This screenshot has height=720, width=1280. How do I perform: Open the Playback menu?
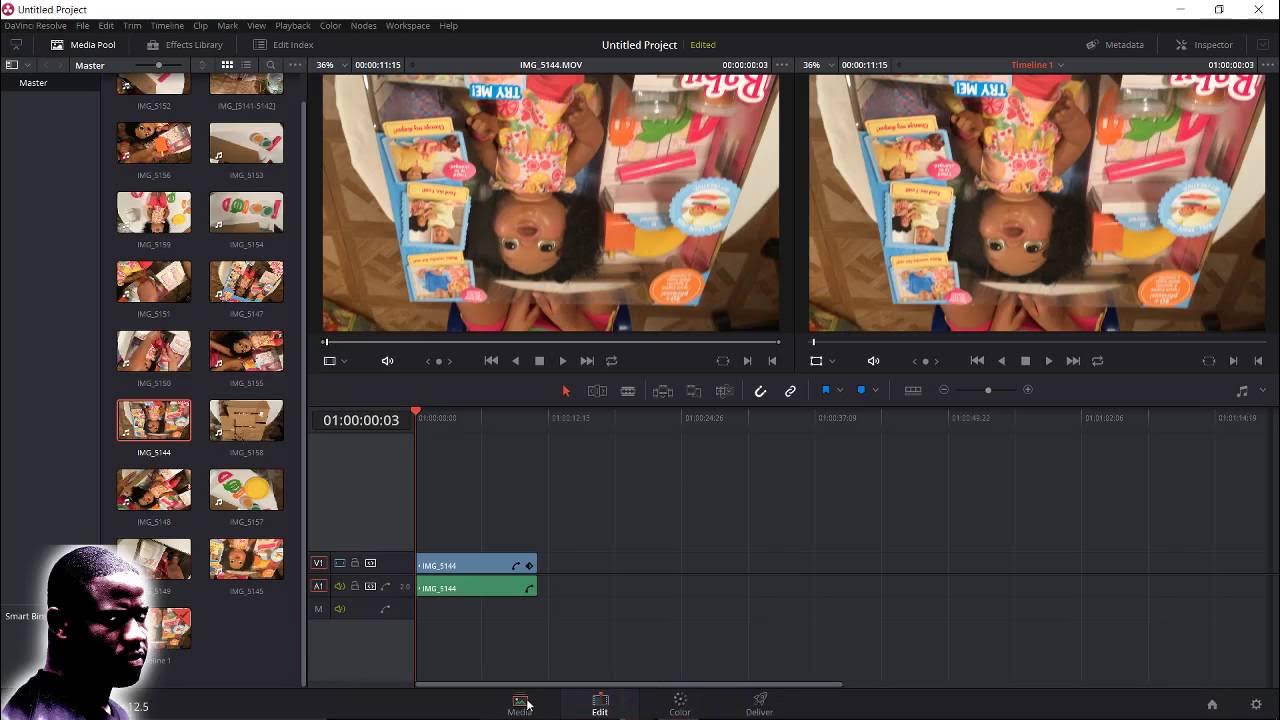coord(293,26)
